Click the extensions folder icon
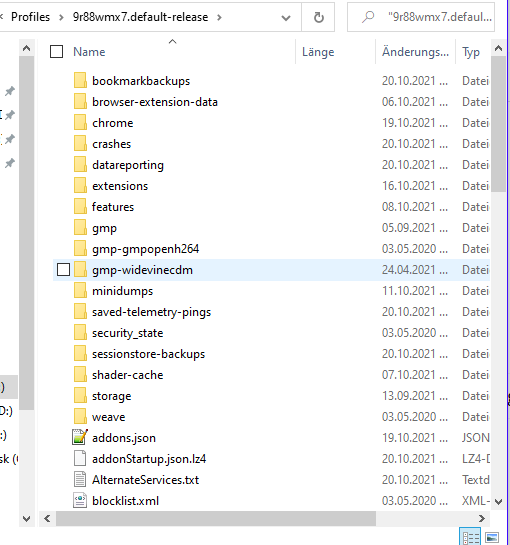Viewport: 510px width, 545px height. [80, 186]
